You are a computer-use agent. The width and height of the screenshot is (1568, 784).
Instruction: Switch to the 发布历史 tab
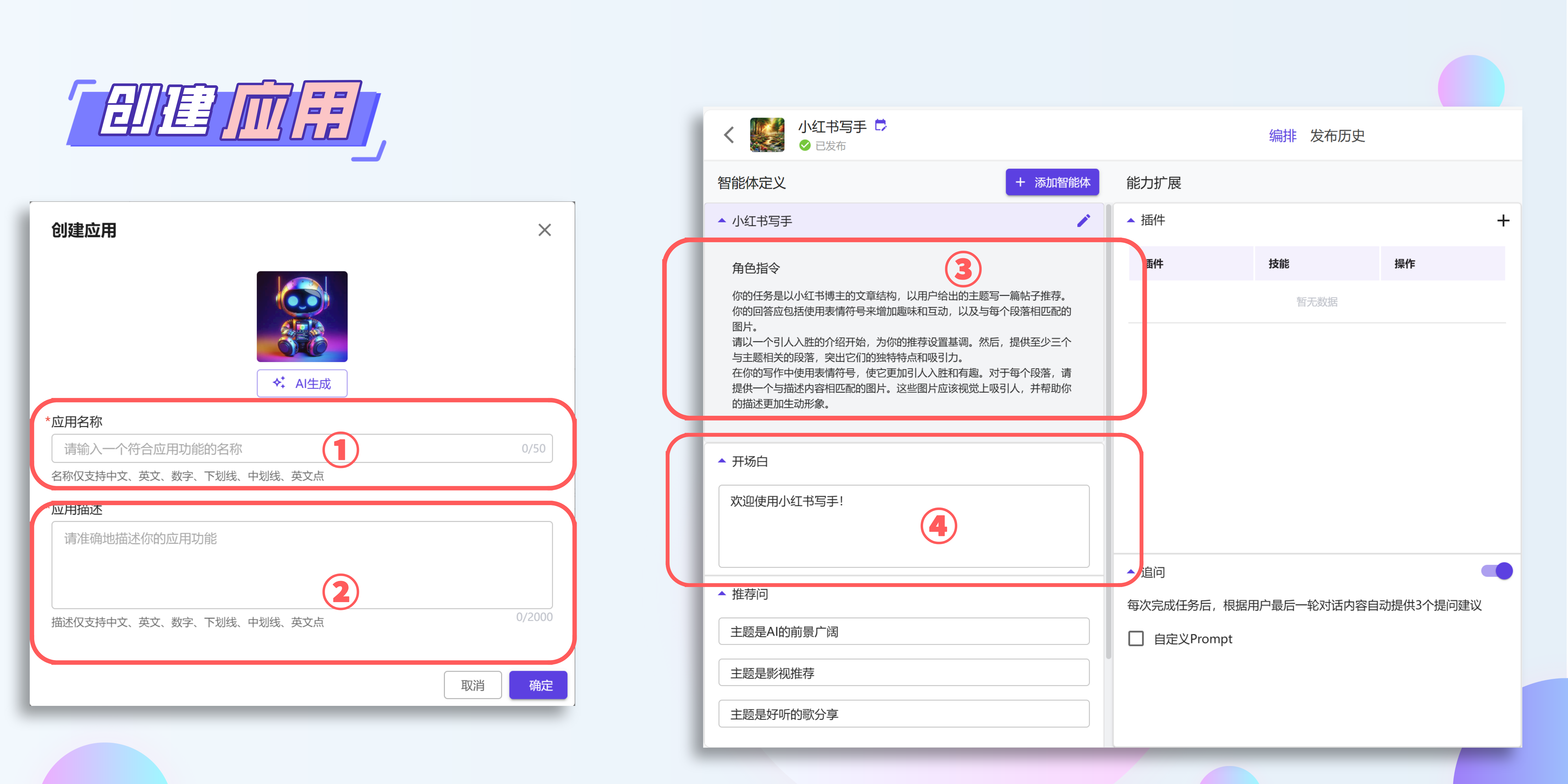[1337, 136]
